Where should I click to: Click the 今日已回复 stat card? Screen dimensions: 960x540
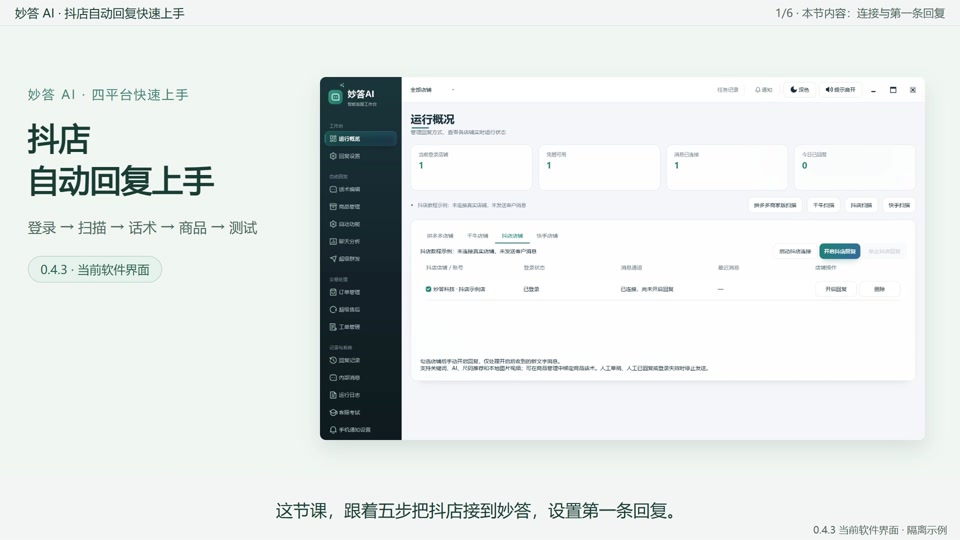coord(855,167)
